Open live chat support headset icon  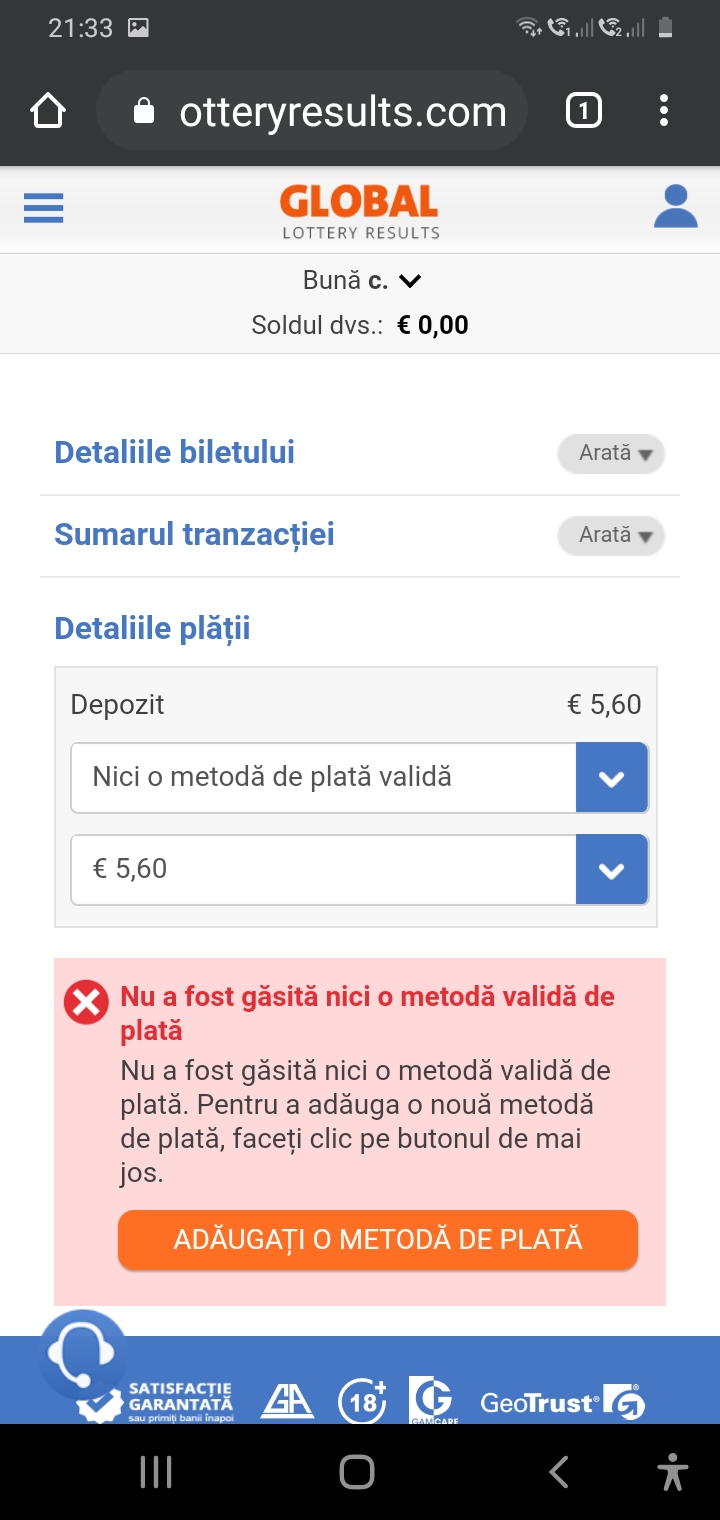(x=82, y=1353)
